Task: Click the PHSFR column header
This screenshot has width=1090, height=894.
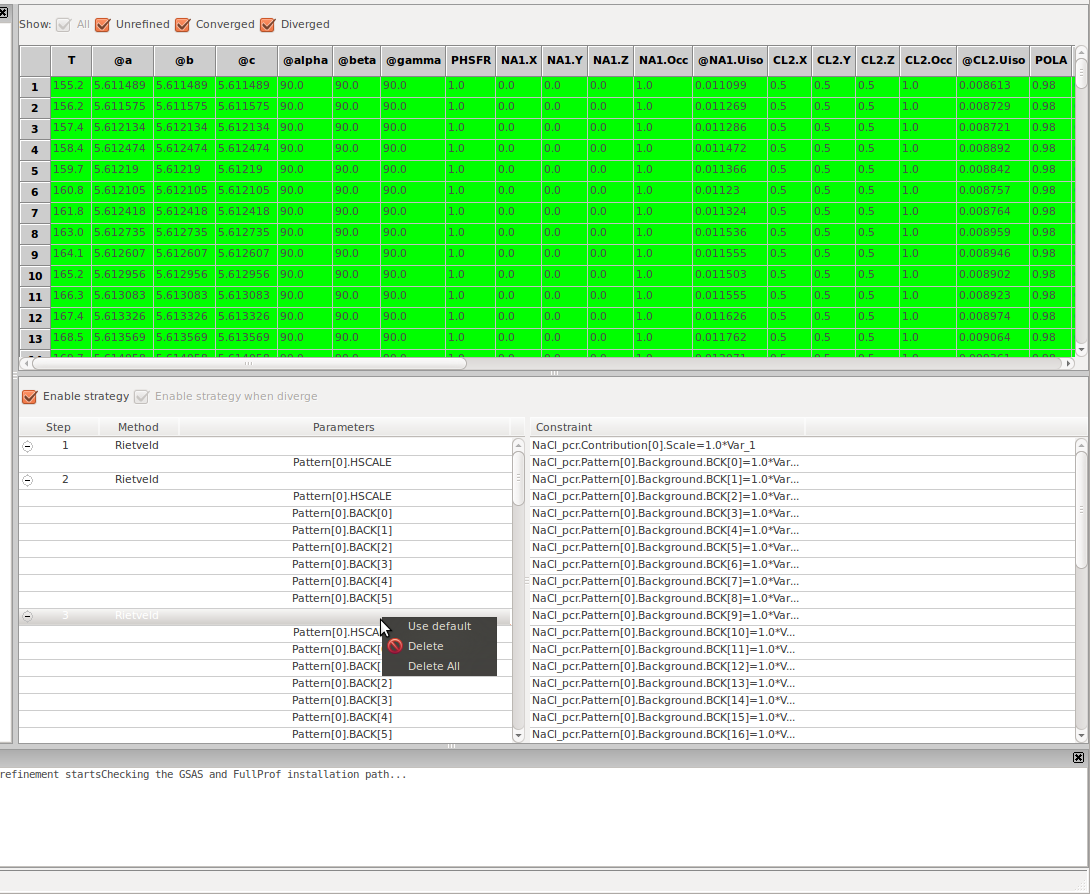Action: [x=471, y=60]
